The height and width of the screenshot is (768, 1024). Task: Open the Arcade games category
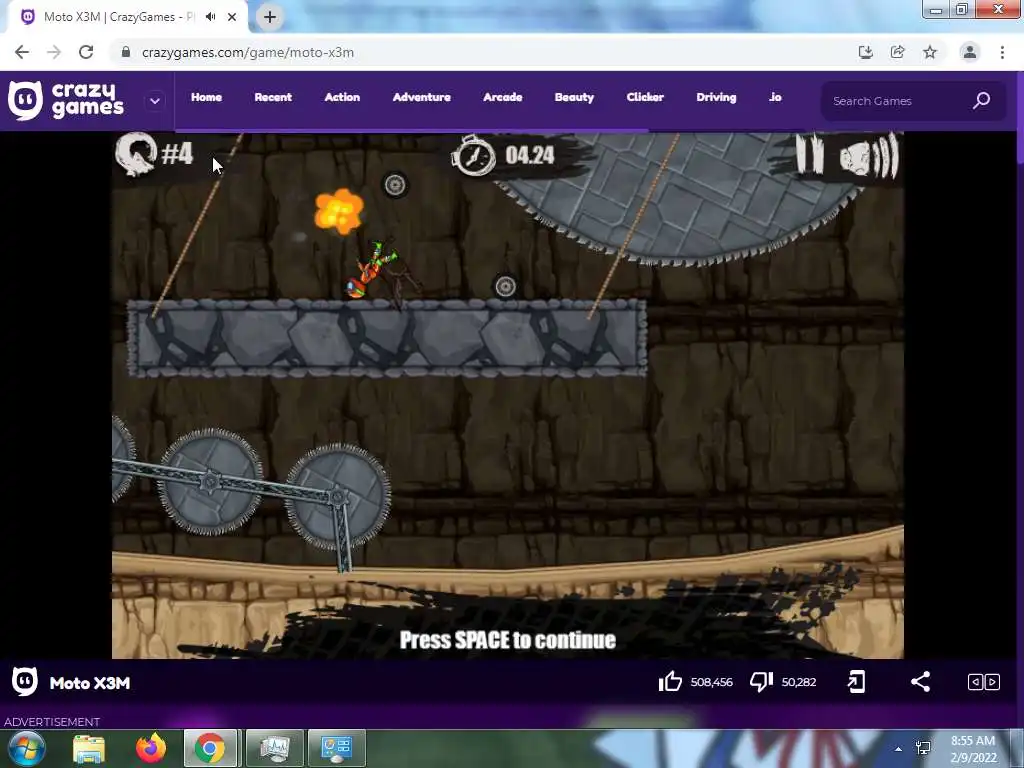[503, 97]
